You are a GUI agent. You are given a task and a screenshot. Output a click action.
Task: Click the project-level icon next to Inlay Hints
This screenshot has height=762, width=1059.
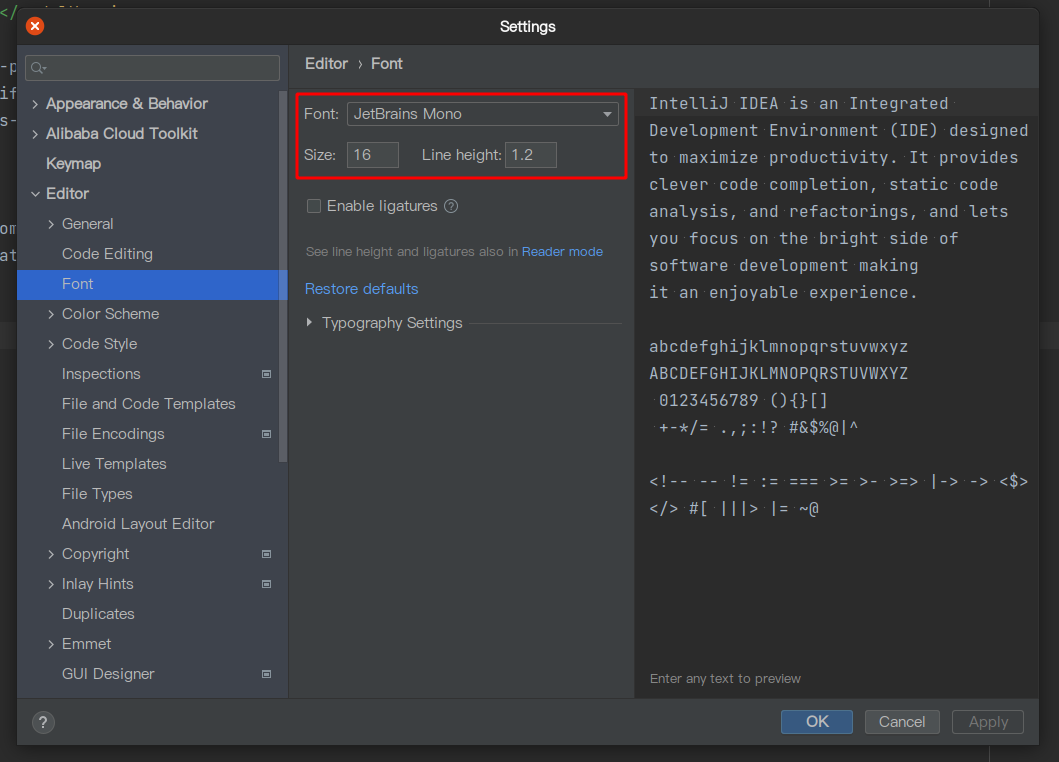pyautogui.click(x=267, y=584)
